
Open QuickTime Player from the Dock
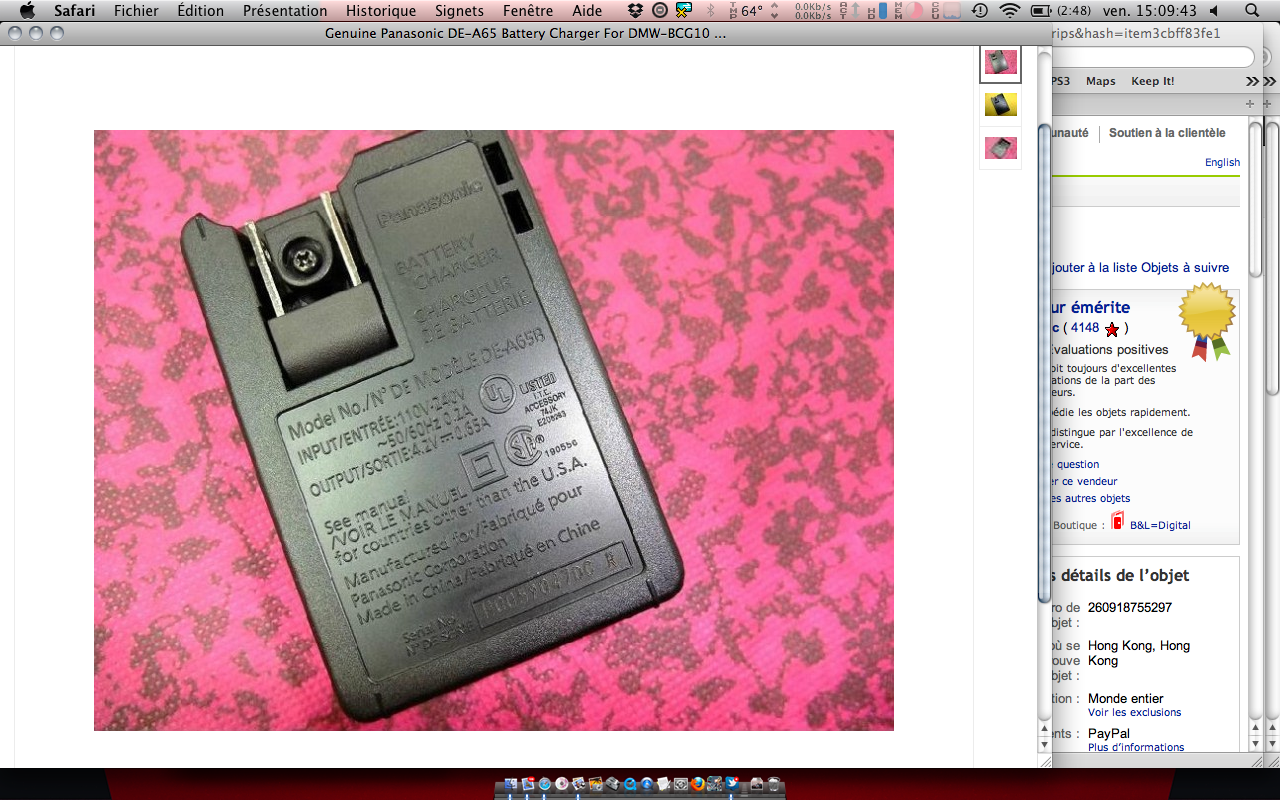(630, 784)
